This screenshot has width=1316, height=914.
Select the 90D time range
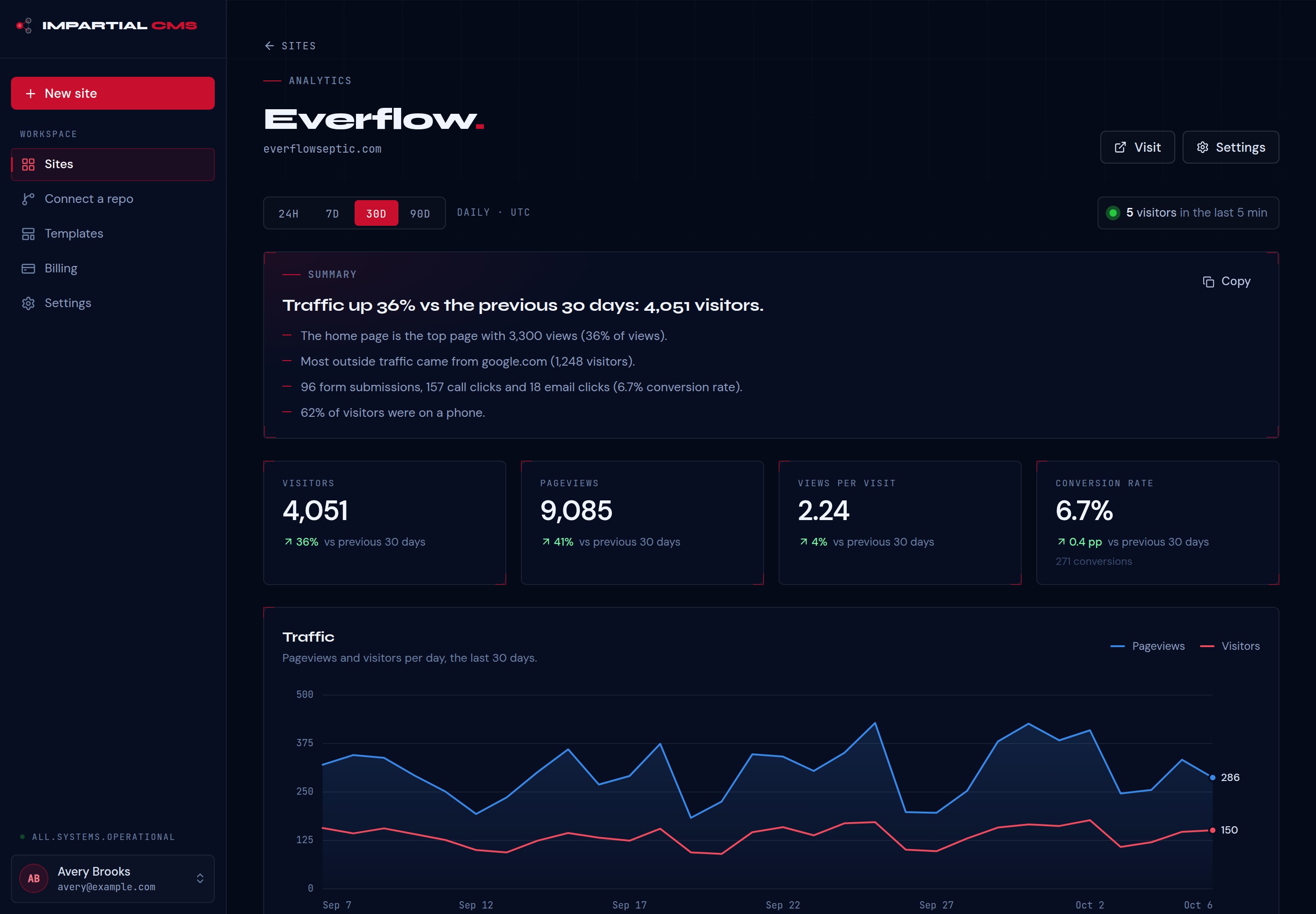coord(420,213)
